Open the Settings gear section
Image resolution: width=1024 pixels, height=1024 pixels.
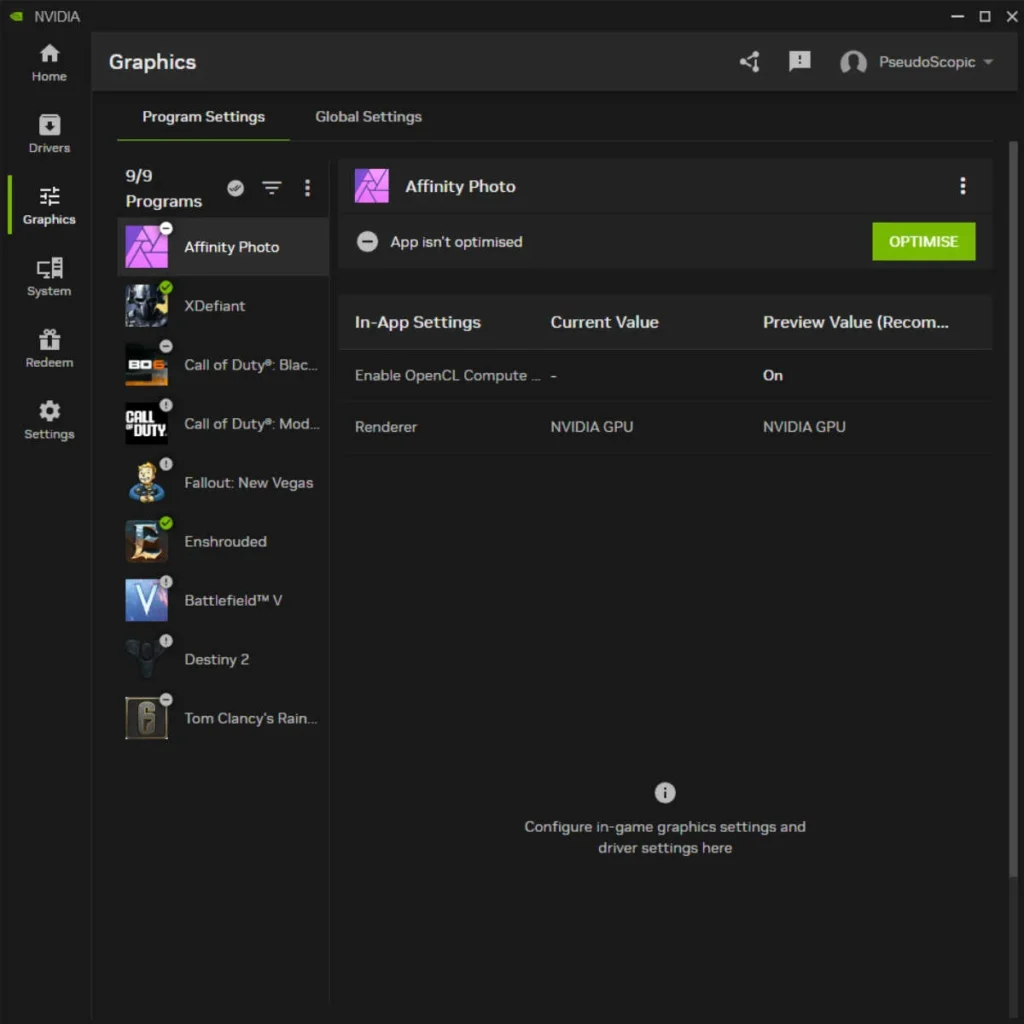pos(49,420)
